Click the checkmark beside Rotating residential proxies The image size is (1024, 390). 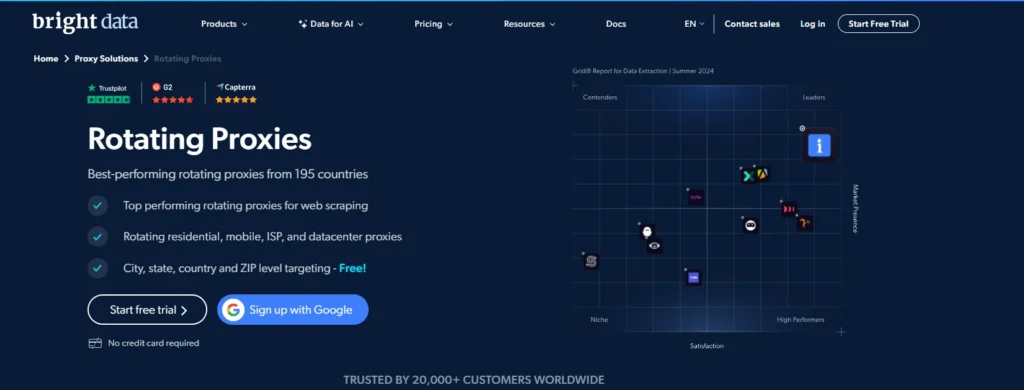click(x=97, y=236)
